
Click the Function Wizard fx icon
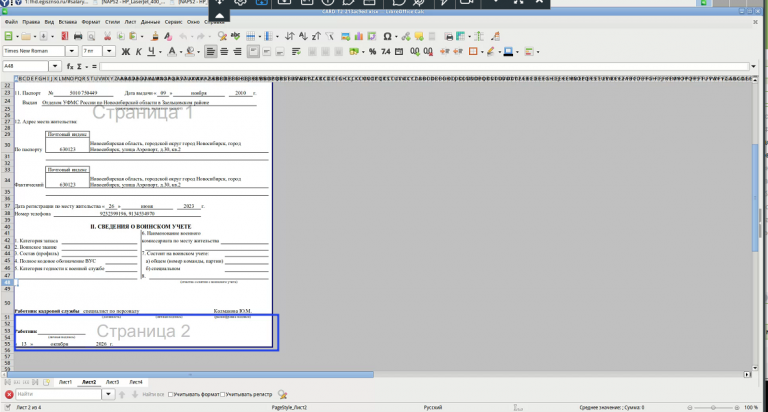(x=70, y=66)
